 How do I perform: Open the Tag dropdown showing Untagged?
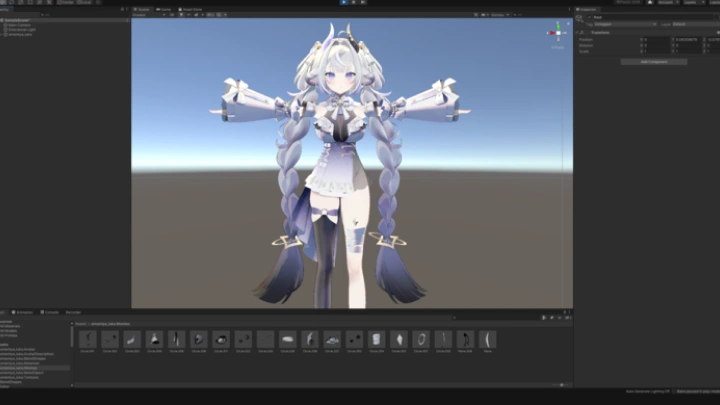tap(625, 24)
